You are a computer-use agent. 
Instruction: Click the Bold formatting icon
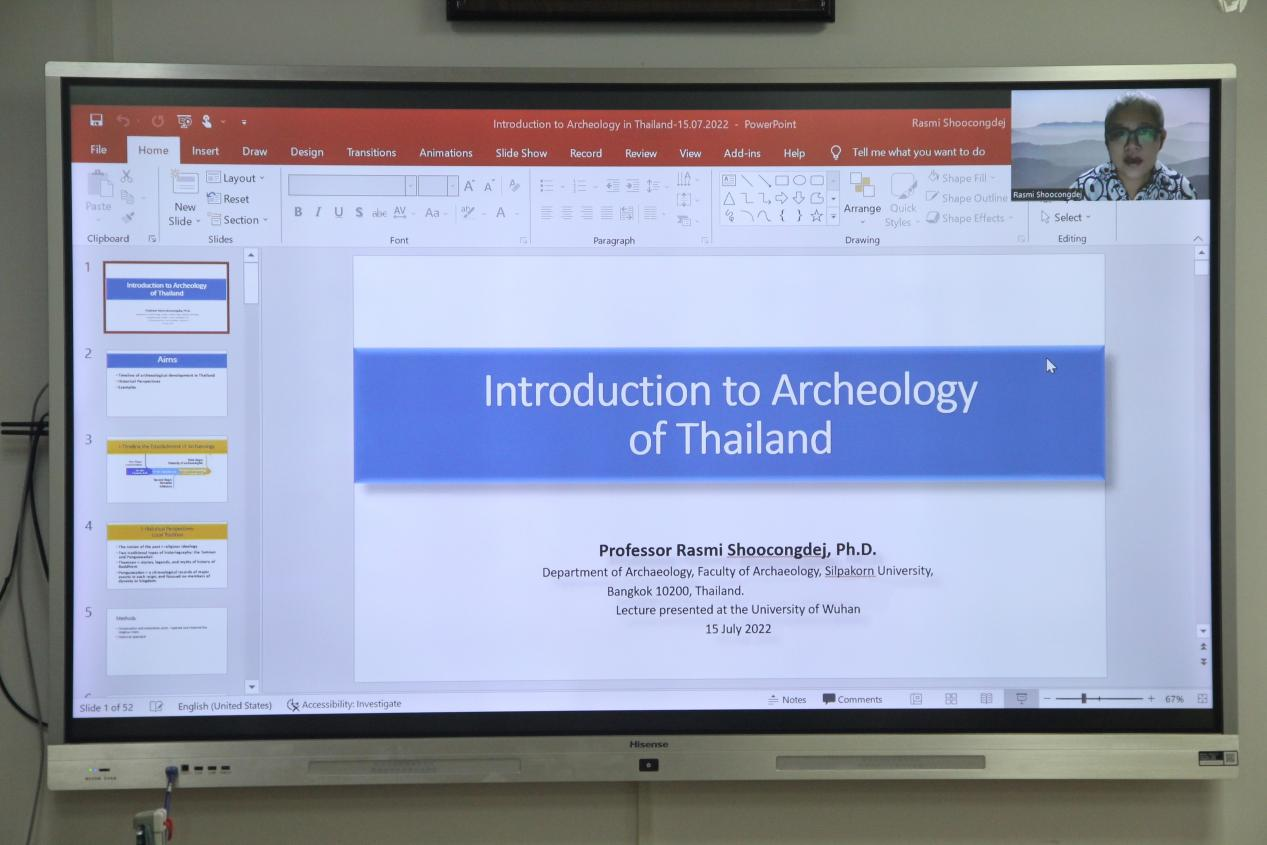(x=298, y=212)
